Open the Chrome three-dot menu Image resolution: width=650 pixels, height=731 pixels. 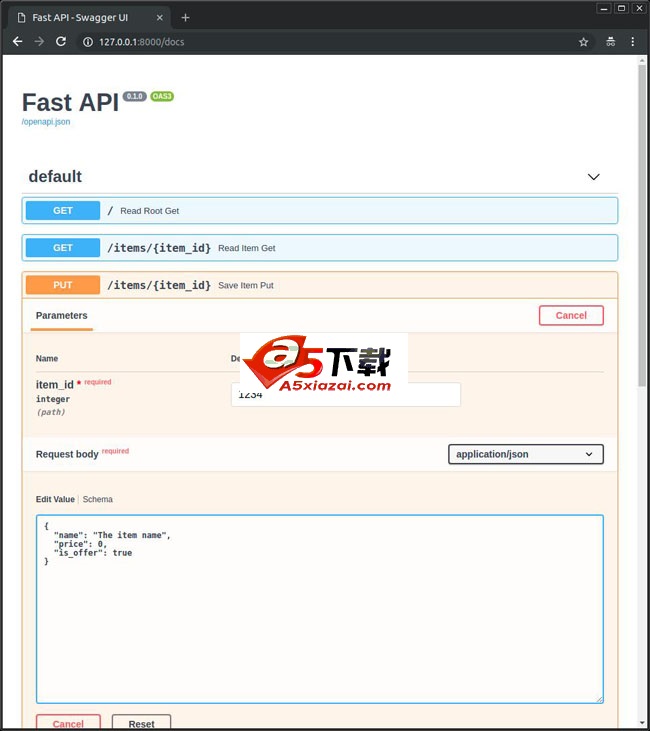[x=633, y=41]
